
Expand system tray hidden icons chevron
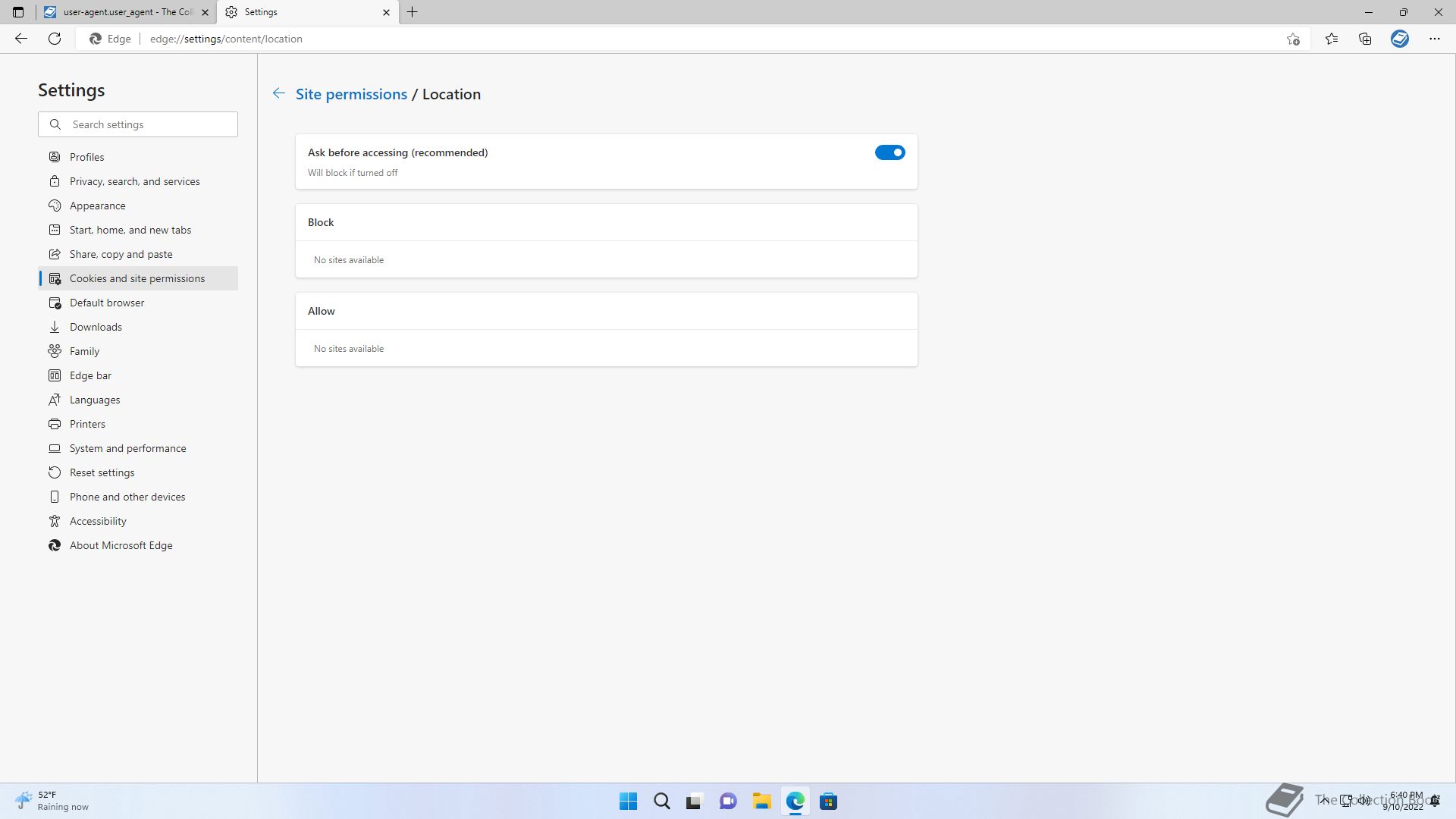click(x=1323, y=800)
